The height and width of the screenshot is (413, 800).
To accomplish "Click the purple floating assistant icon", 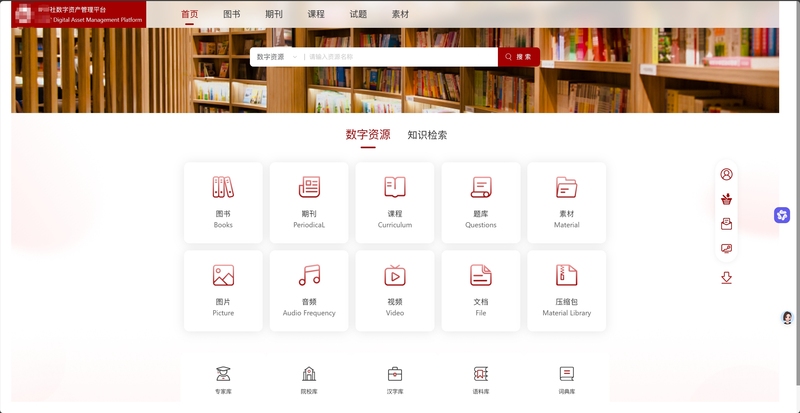I will pyautogui.click(x=782, y=215).
